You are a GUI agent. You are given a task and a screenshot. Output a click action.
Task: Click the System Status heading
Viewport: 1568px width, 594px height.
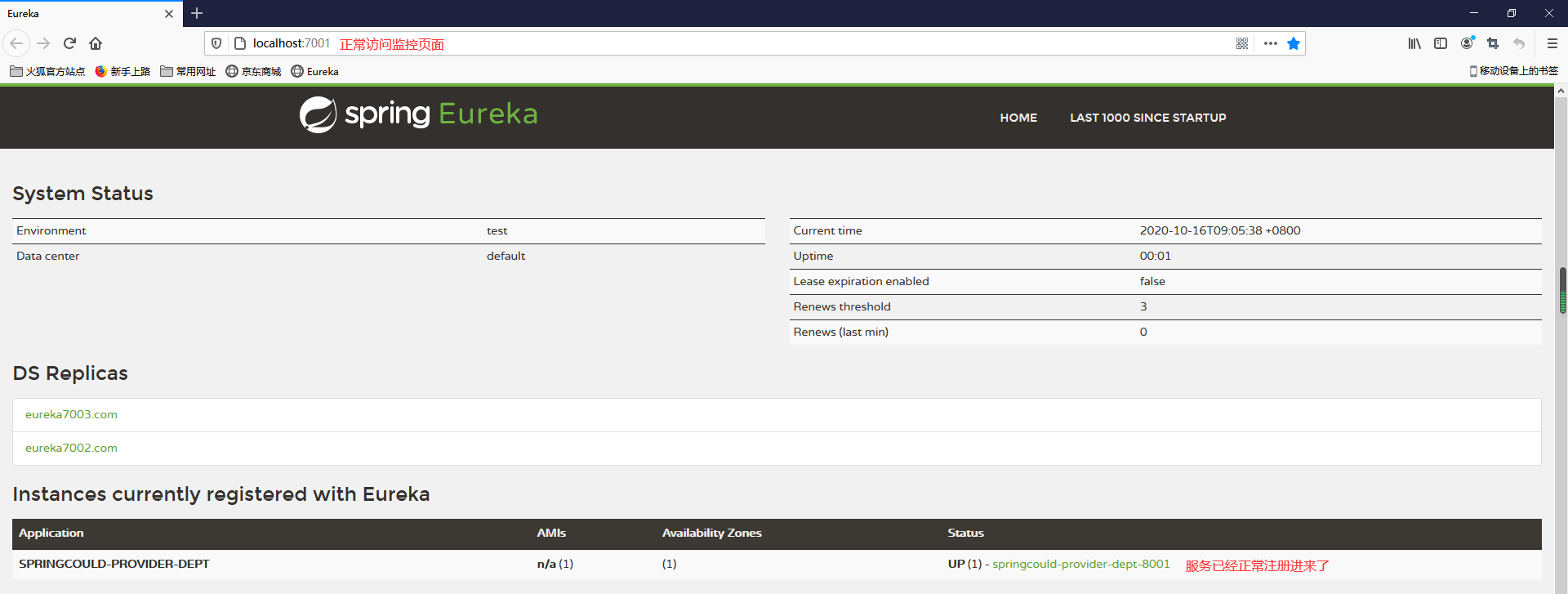pyautogui.click(x=82, y=194)
